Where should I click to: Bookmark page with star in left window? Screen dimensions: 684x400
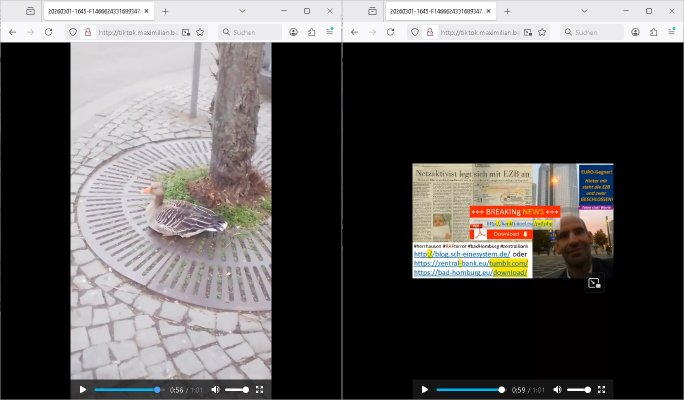pos(200,32)
